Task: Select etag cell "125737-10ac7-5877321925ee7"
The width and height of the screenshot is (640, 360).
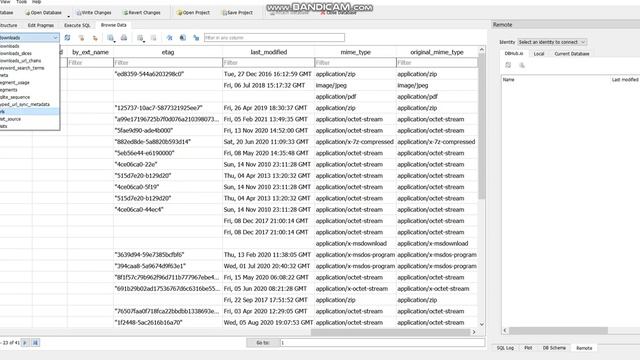Action: [168, 108]
